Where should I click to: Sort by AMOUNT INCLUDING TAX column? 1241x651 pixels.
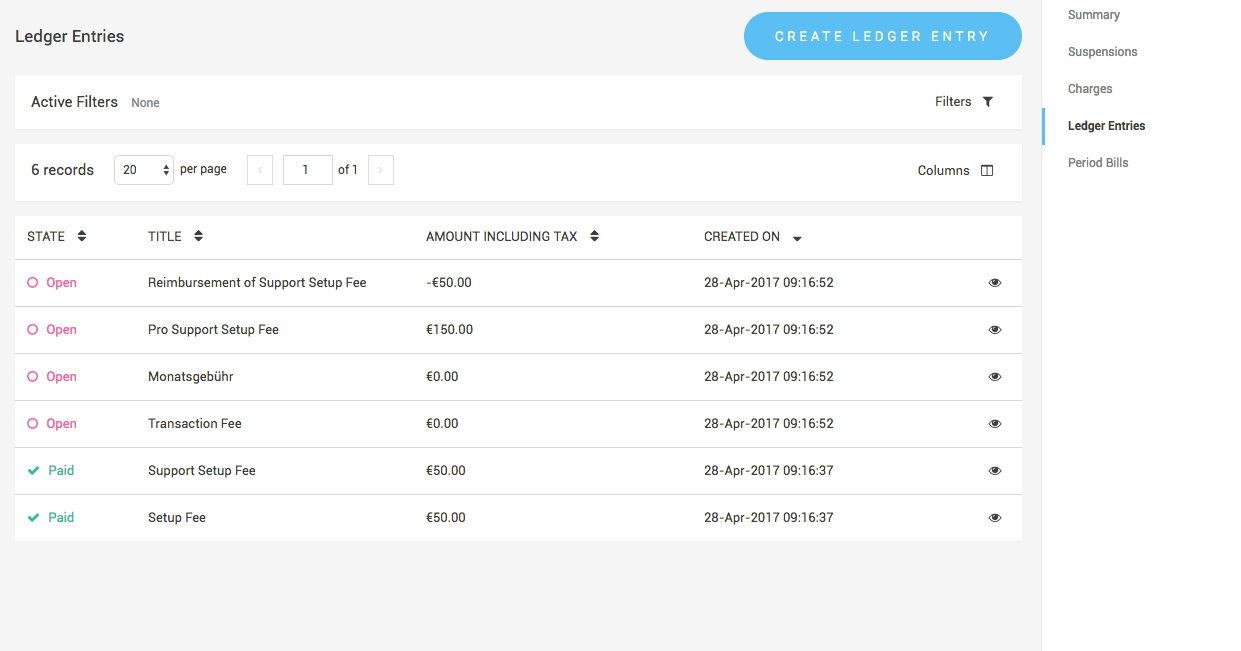[x=594, y=236]
